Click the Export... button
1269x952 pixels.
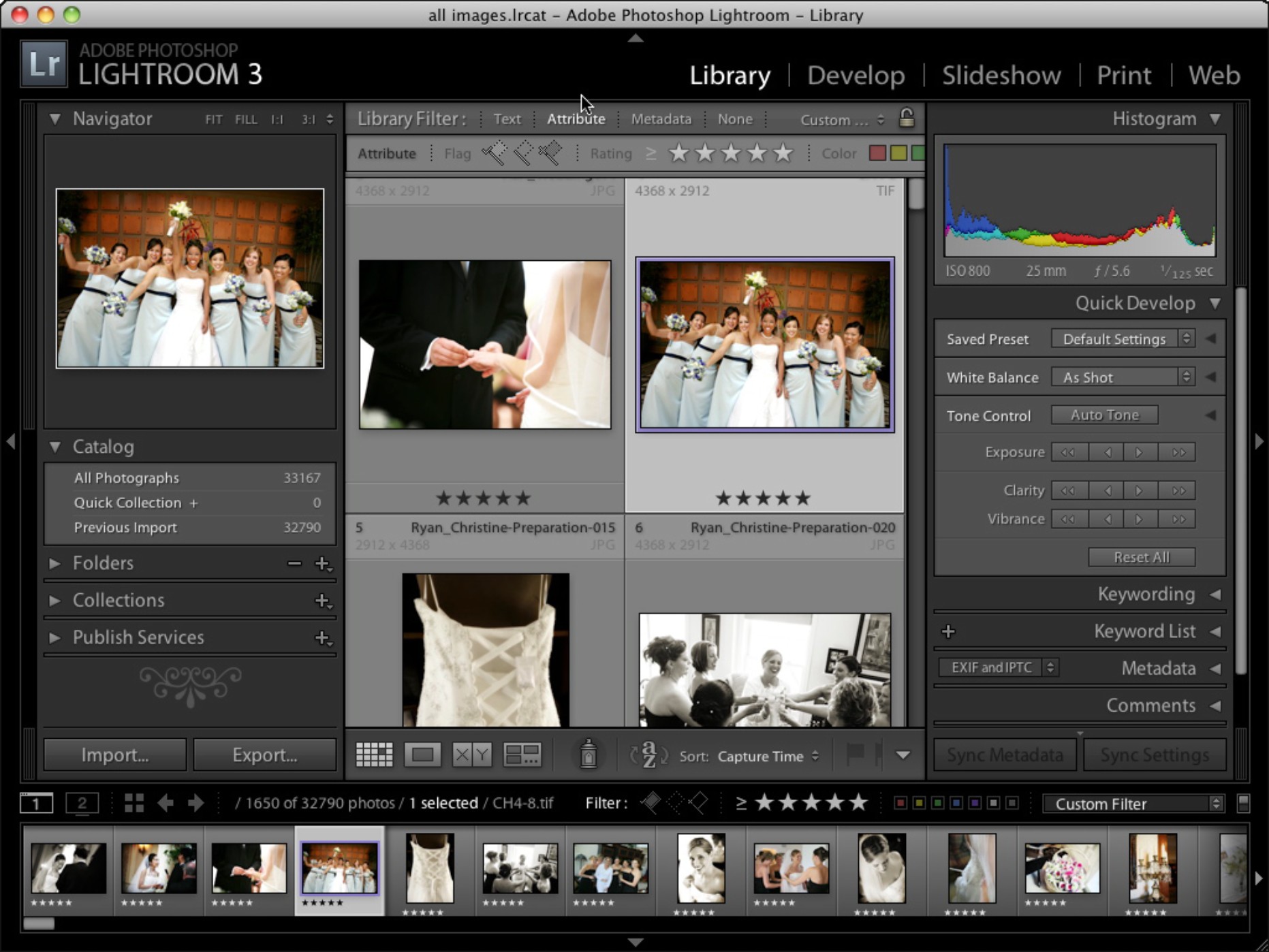[264, 755]
